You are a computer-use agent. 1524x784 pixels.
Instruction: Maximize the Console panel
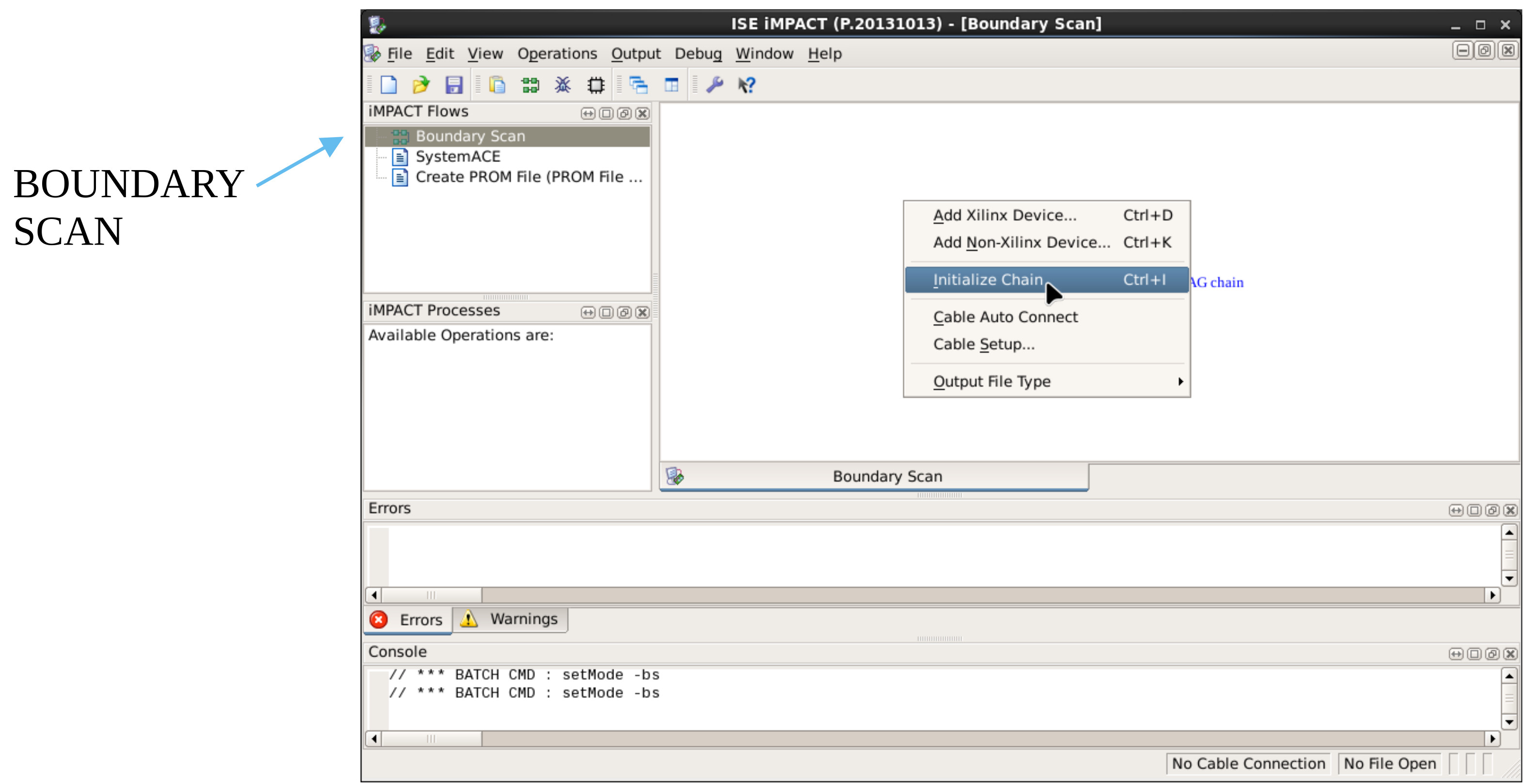tap(1474, 654)
